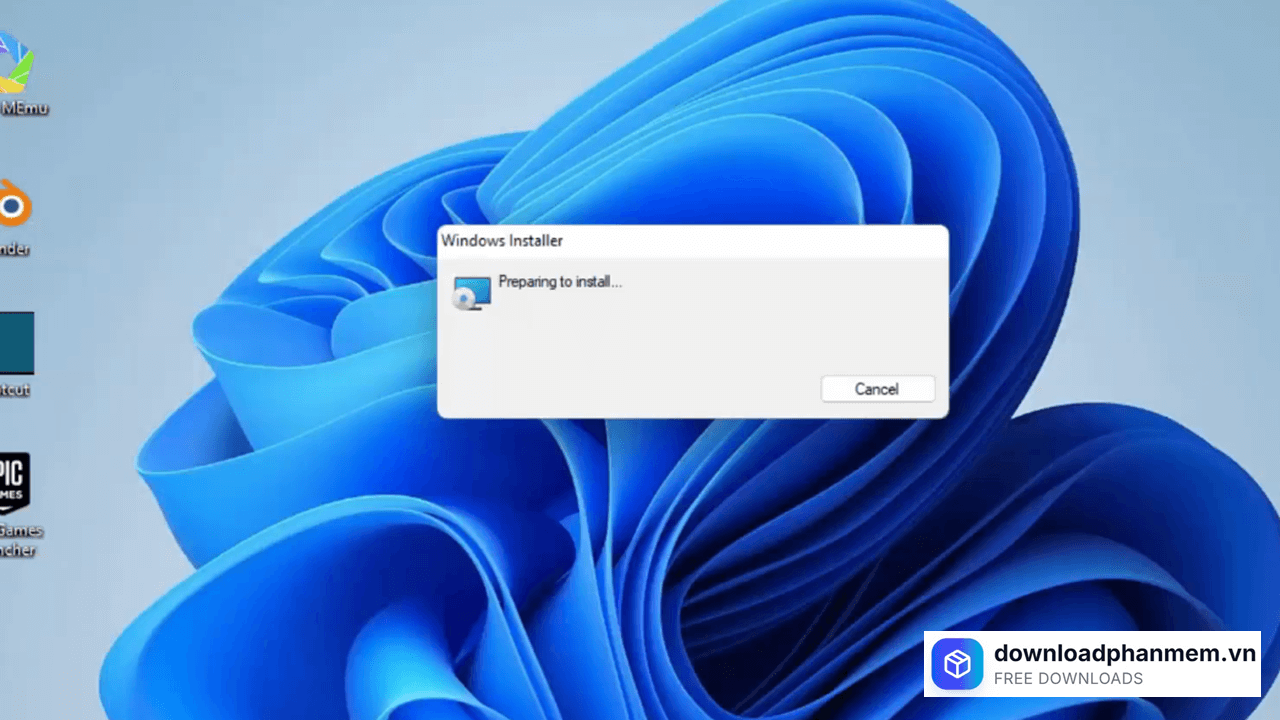Click the Windows Installer title text
The image size is (1280, 720).
tap(502, 241)
